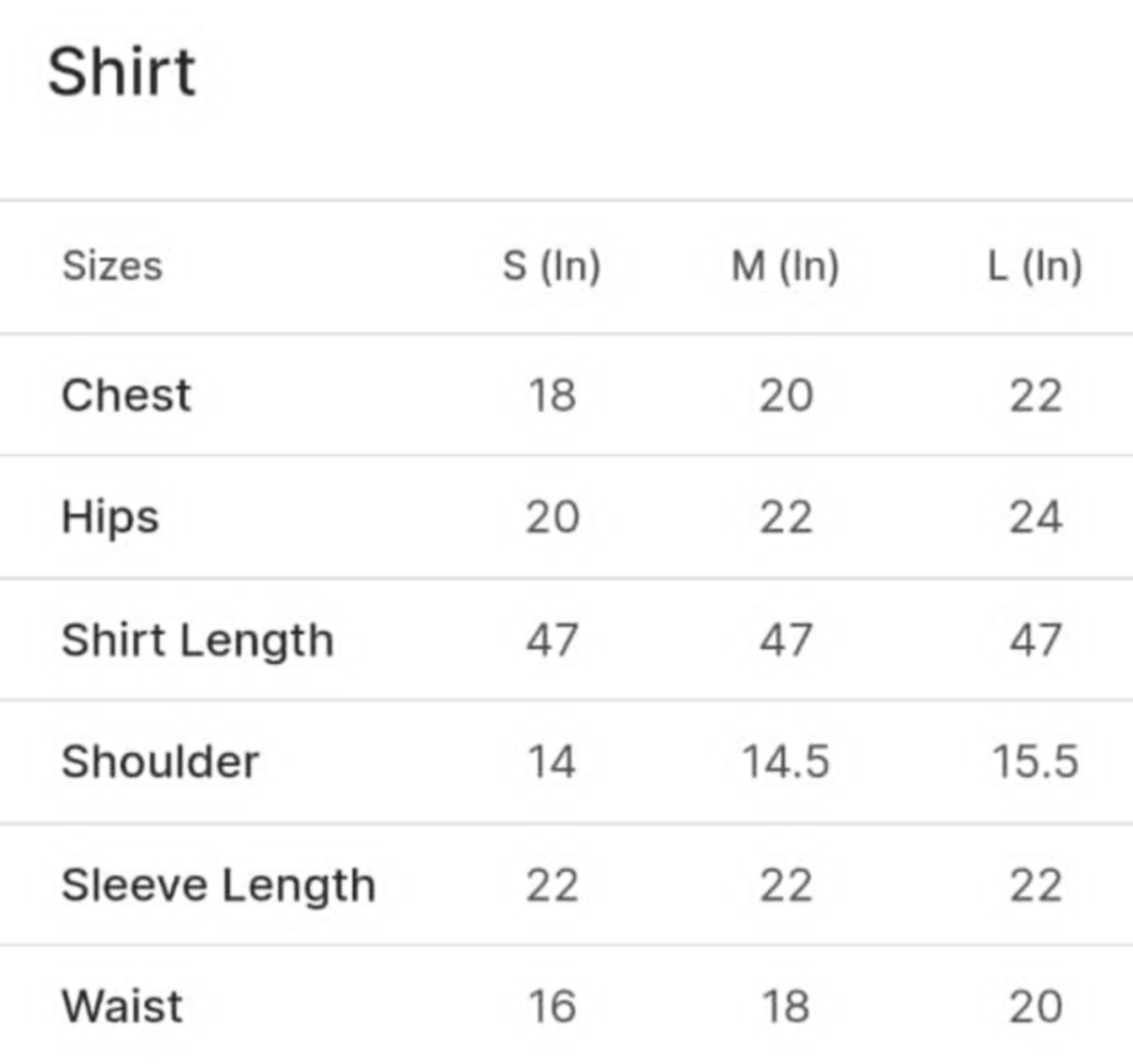Select the Hips row label
The width and height of the screenshot is (1133, 1064).
(x=111, y=517)
